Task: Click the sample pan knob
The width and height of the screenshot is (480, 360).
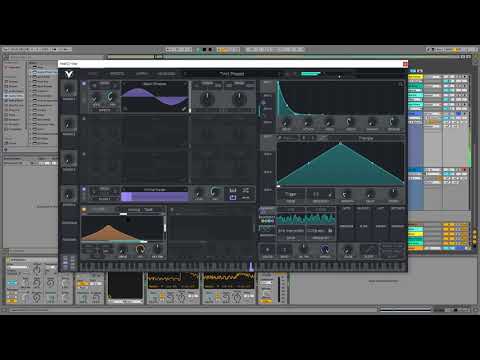Action: click(x=215, y=192)
